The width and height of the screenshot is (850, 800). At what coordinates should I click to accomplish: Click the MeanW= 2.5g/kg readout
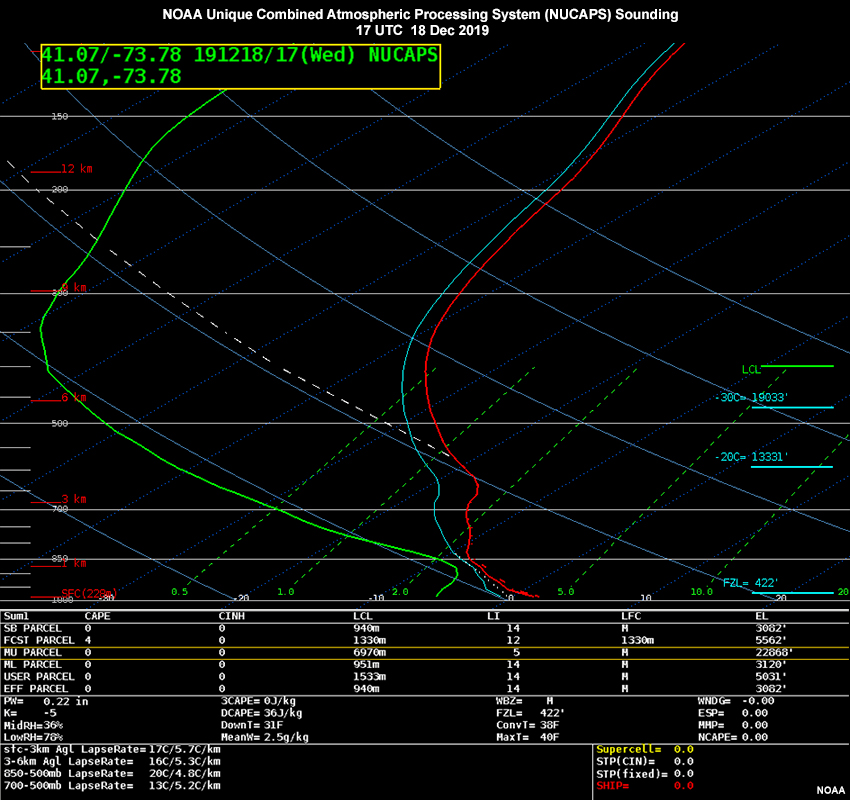point(265,737)
